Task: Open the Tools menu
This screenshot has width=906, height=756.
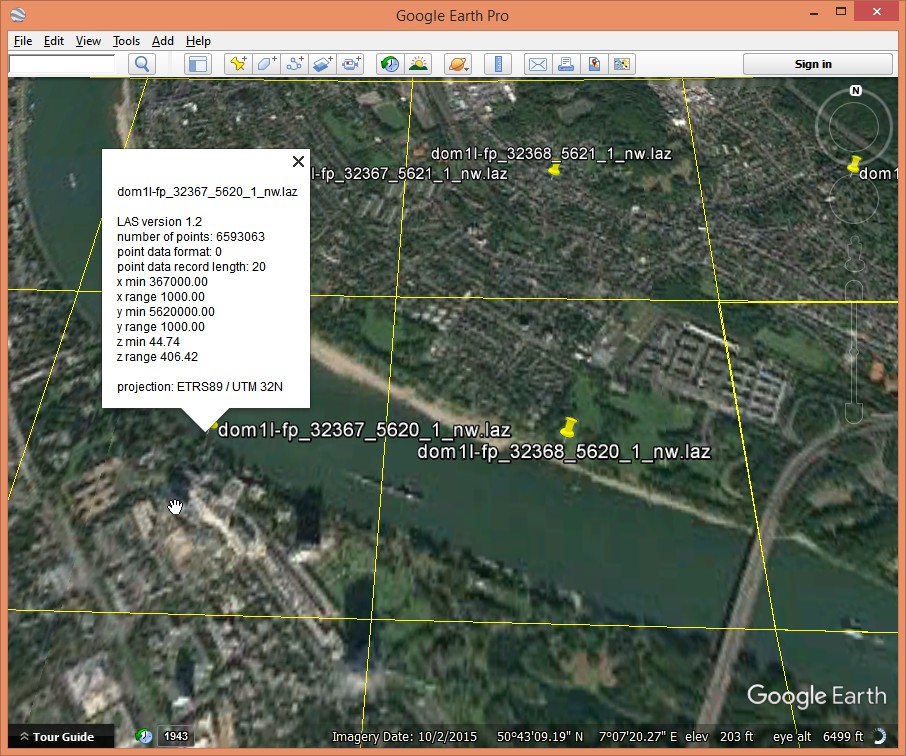Action: (x=126, y=41)
